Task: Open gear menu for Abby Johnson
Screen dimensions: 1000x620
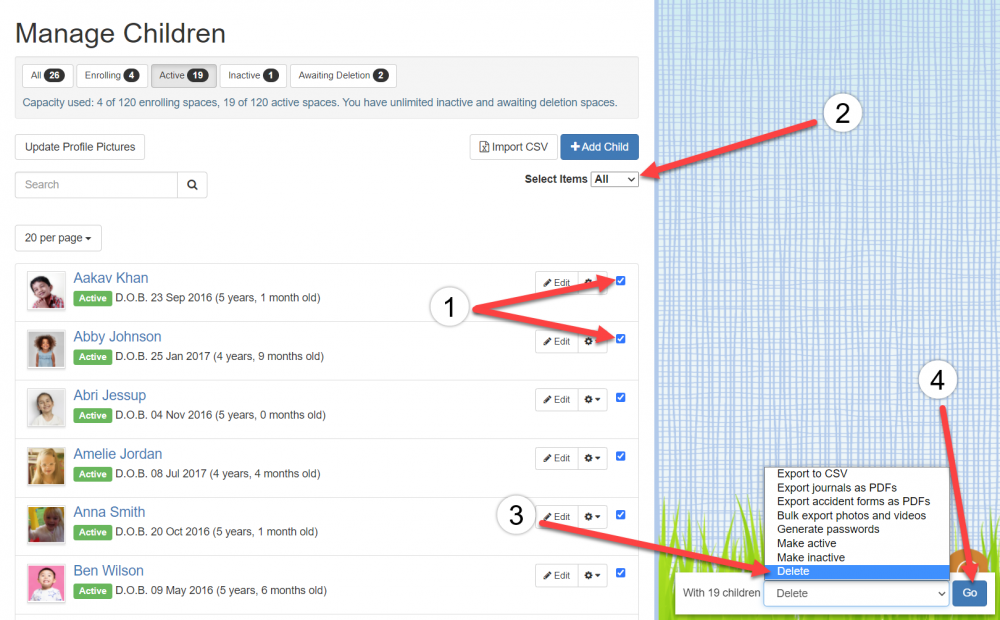Action: [x=592, y=341]
